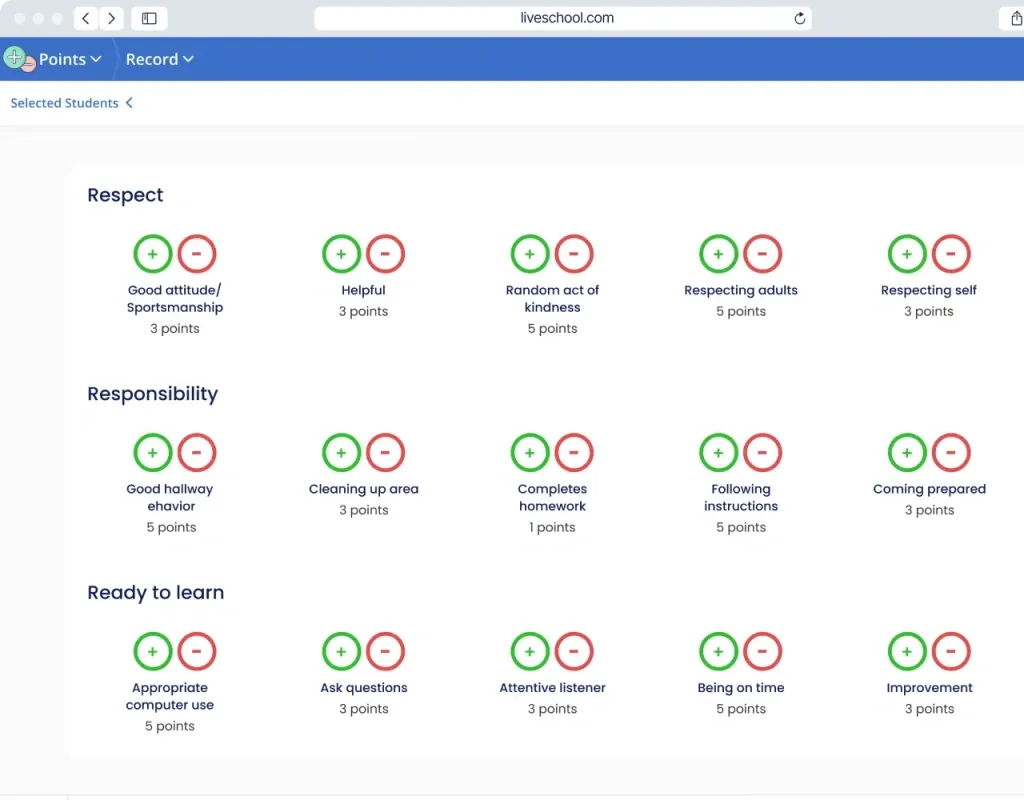The height and width of the screenshot is (800, 1024).
Task: Give plus points for Coming prepared
Action: click(907, 453)
